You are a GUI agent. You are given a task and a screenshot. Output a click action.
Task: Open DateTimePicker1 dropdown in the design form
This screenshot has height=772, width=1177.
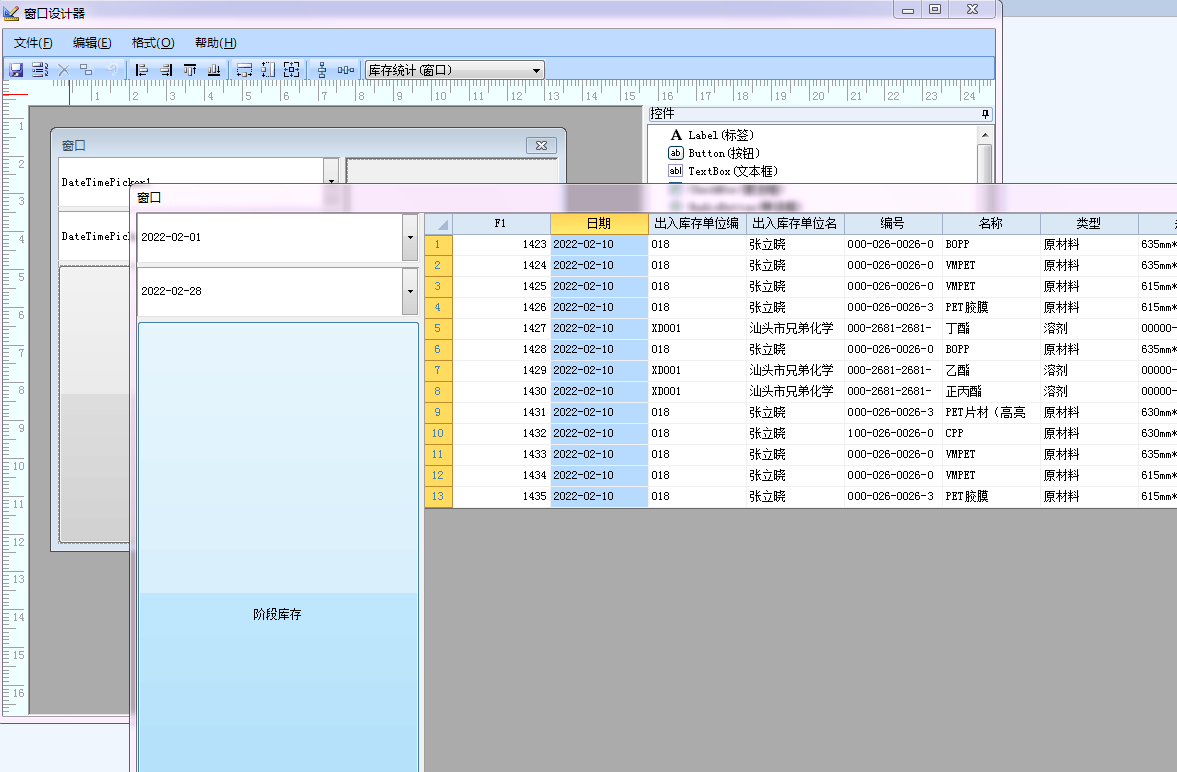tap(331, 181)
